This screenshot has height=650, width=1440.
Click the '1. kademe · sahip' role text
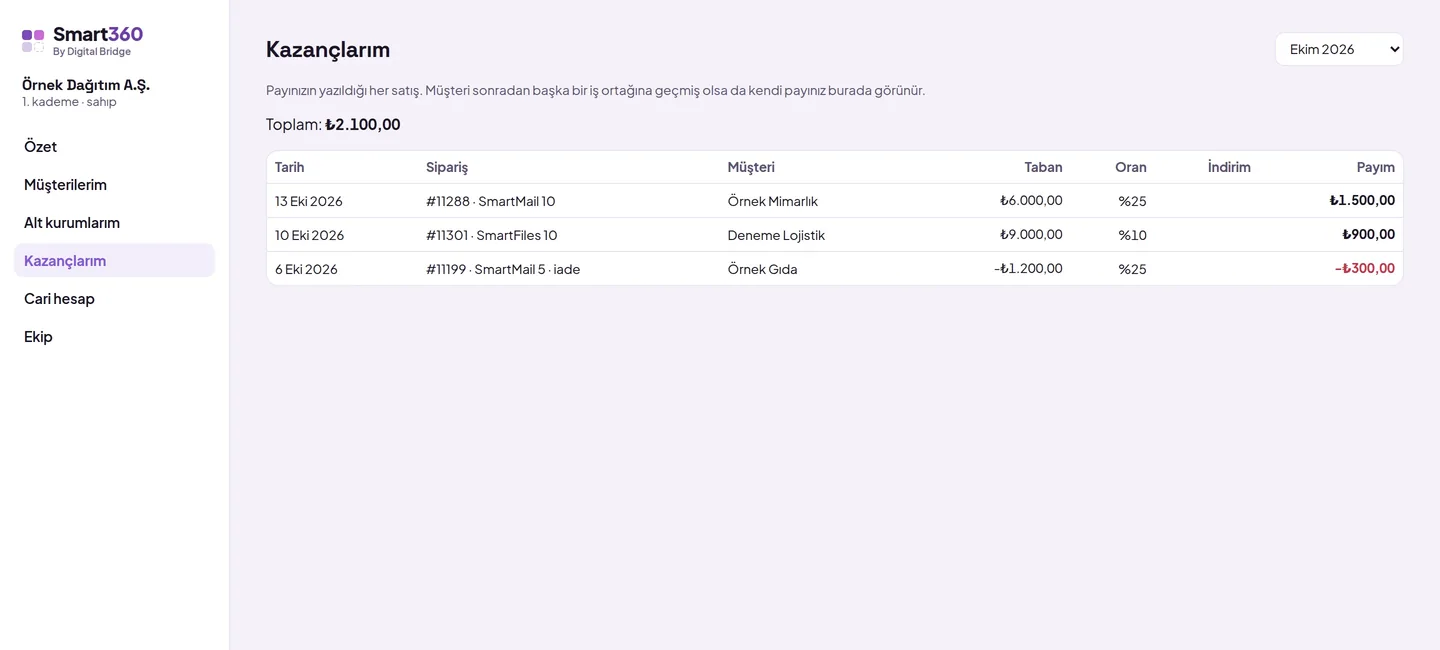coord(69,102)
